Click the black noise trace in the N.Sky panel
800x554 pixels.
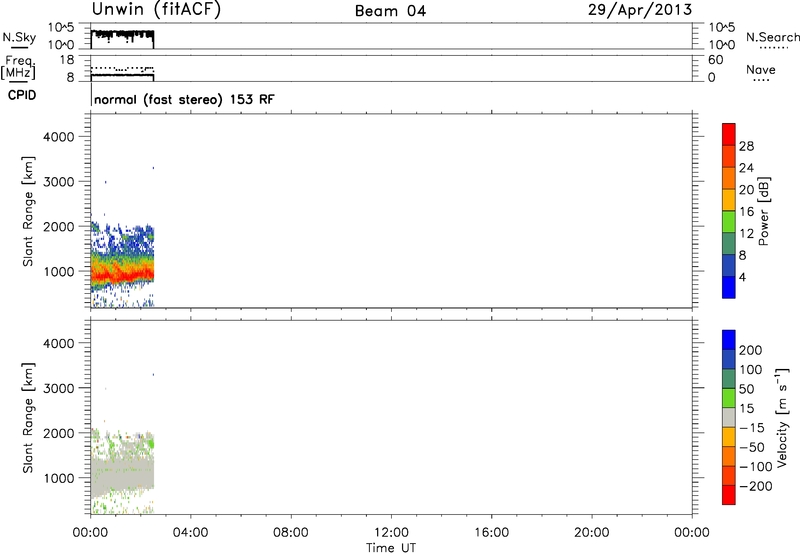coord(122,34)
